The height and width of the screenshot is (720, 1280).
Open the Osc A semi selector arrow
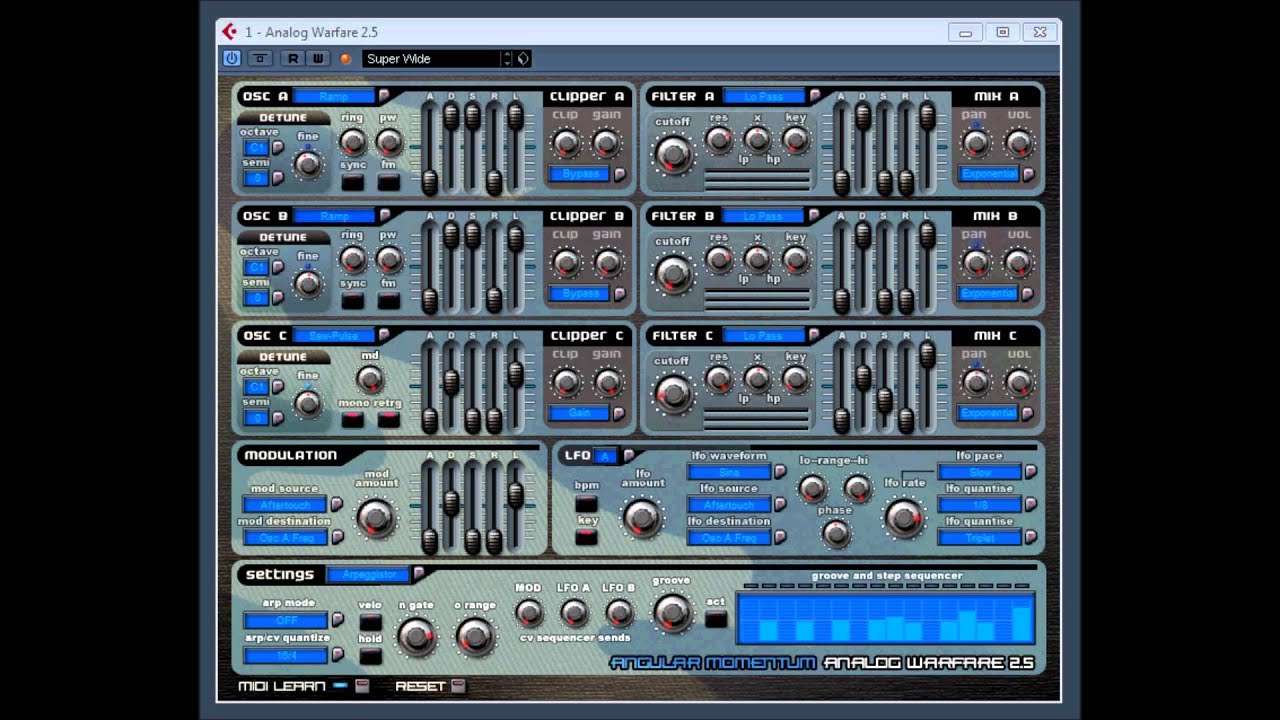click(278, 179)
